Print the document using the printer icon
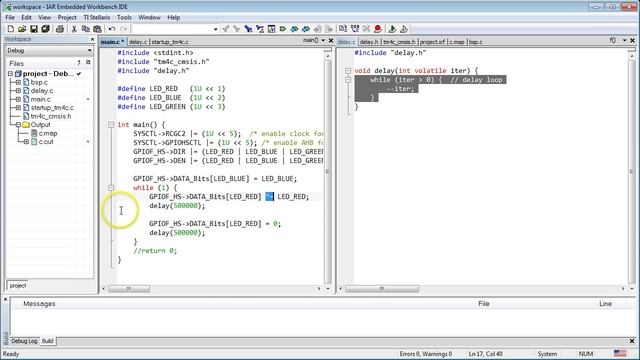Screen dimensions: 640x360 60,29
